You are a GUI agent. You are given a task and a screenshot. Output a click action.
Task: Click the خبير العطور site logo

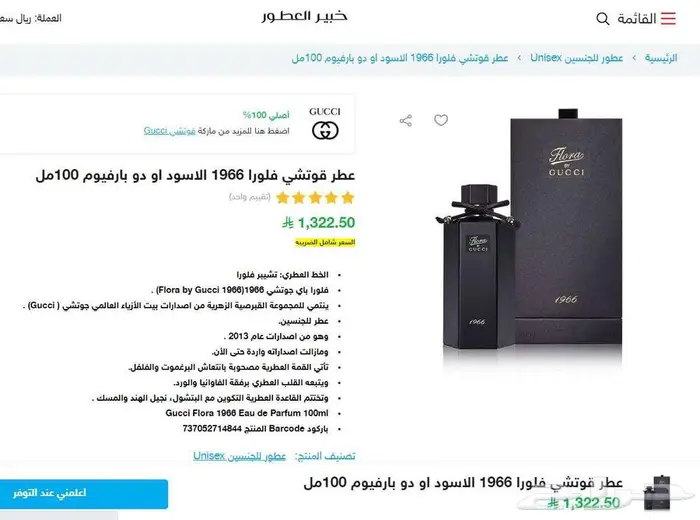(304, 17)
